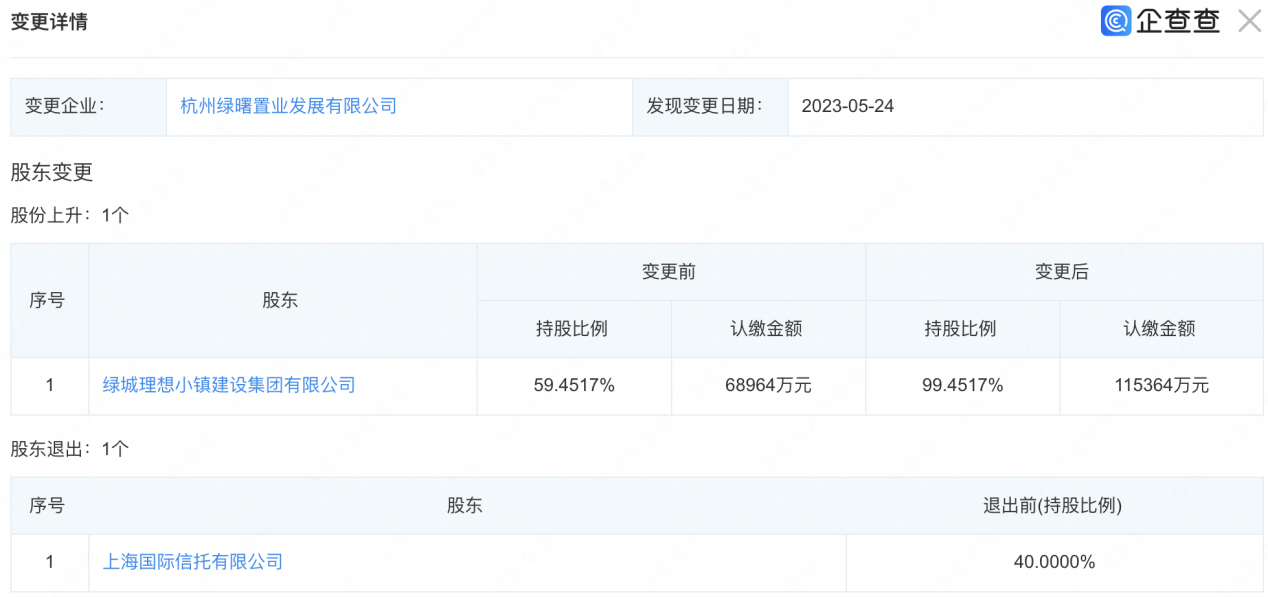Select the 115364万元 subscribed amount cell
The image size is (1268, 597).
click(x=1159, y=386)
